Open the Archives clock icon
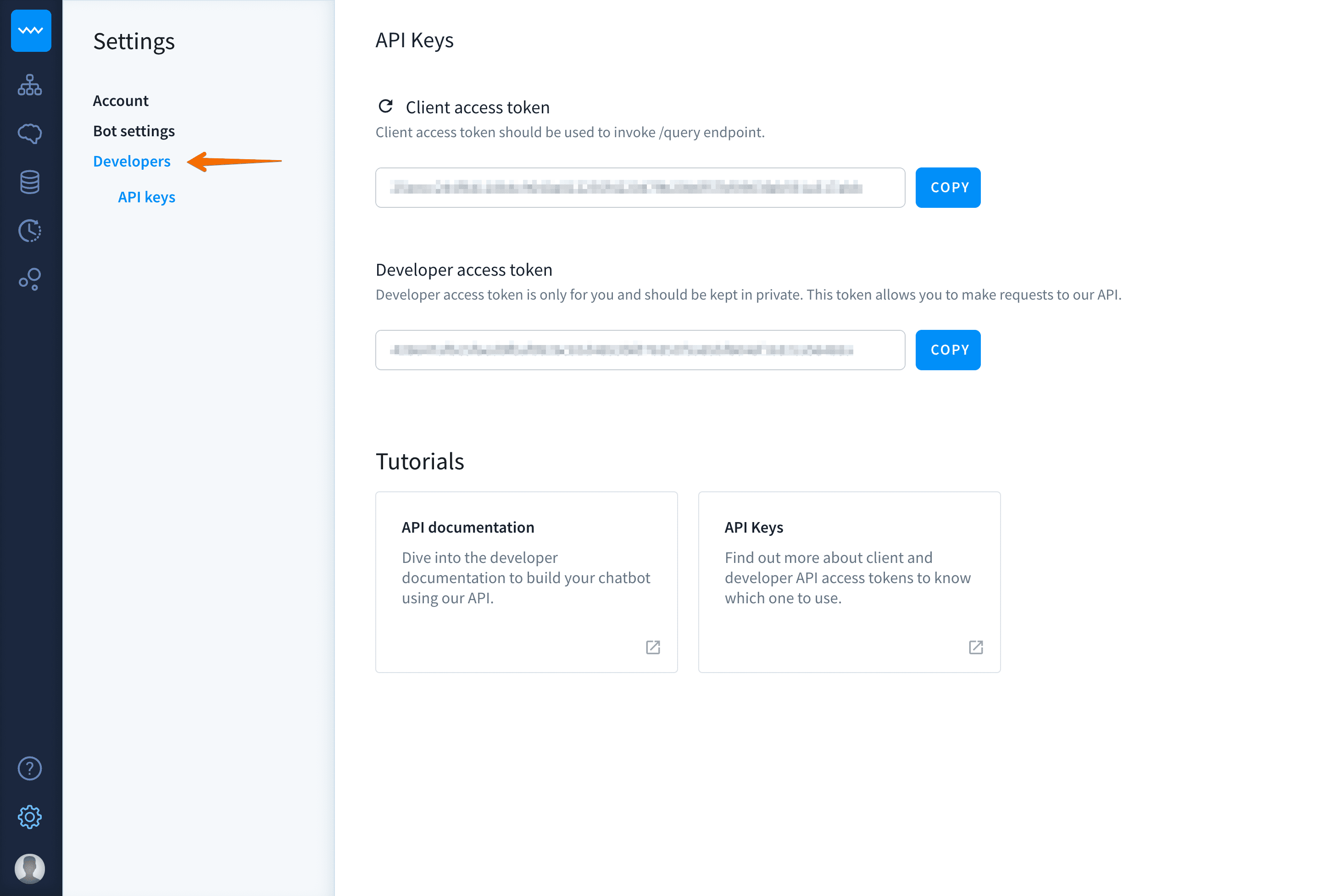1324x896 pixels. point(30,231)
